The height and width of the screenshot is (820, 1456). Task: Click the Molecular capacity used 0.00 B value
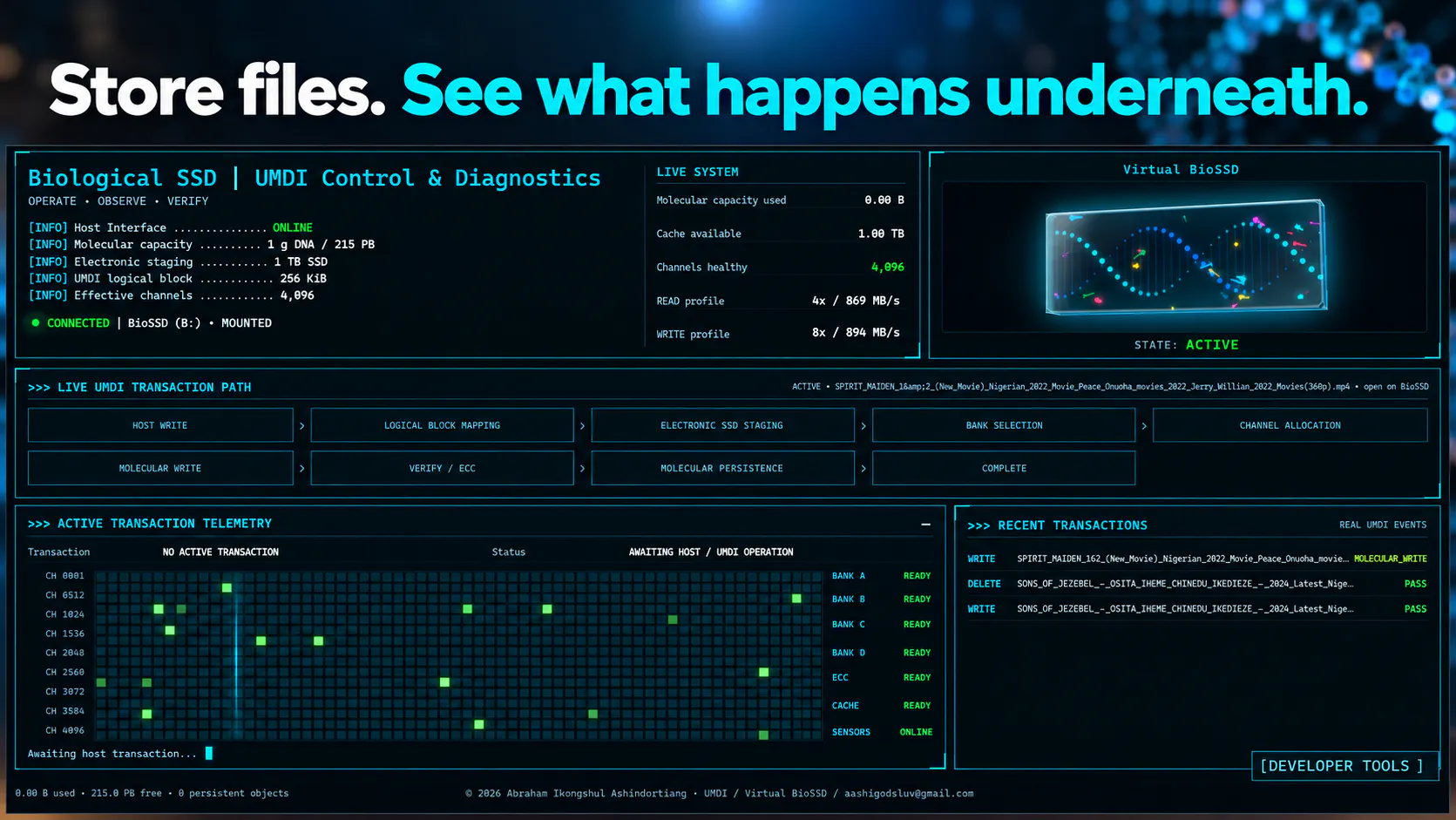[x=884, y=200]
